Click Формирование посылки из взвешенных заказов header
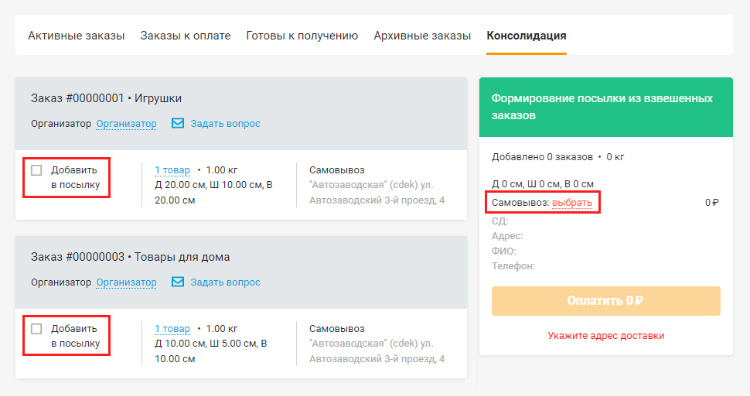 pyautogui.click(x=602, y=107)
